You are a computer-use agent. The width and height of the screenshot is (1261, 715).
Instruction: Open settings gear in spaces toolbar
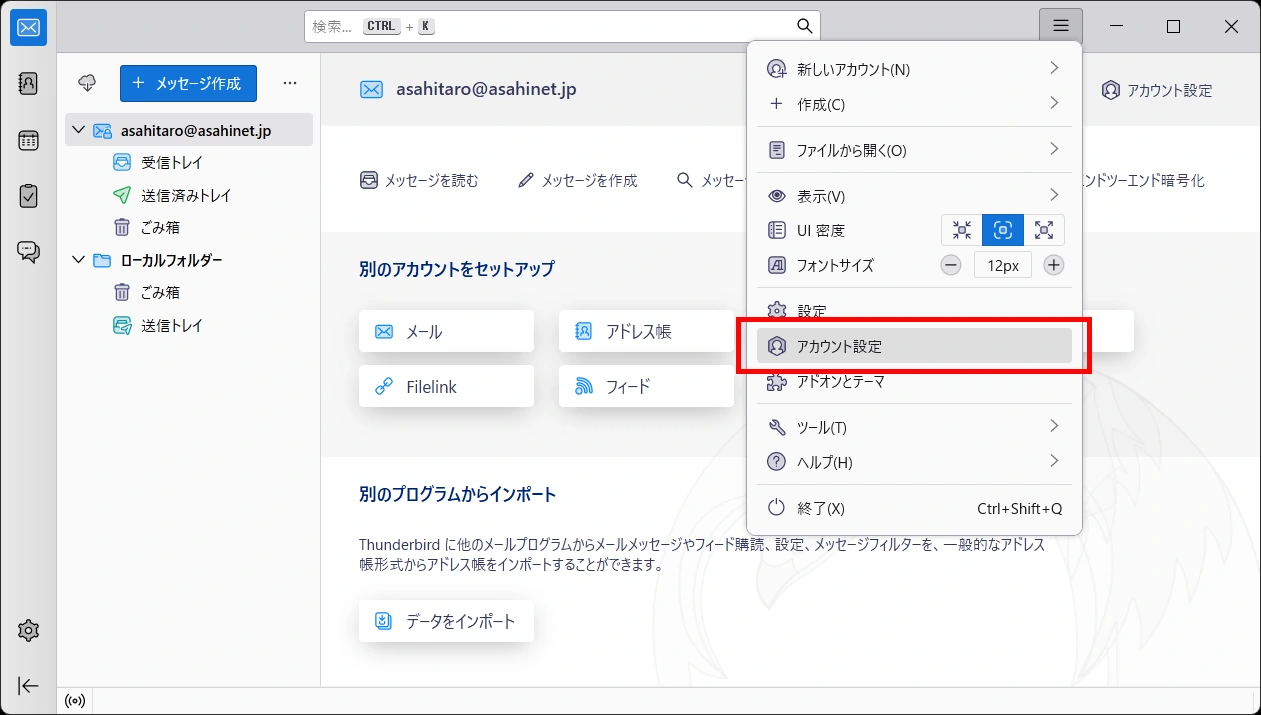pyautogui.click(x=28, y=630)
